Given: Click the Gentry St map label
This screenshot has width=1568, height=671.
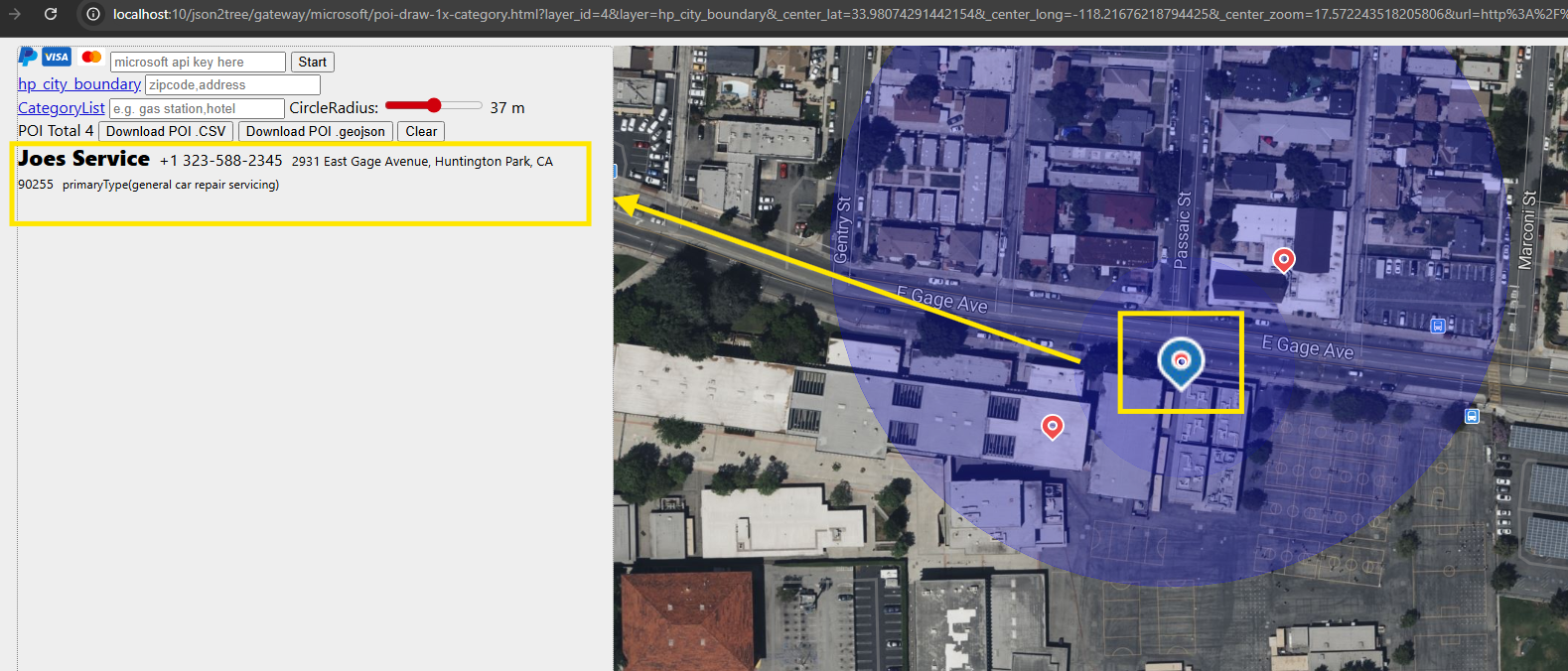Looking at the screenshot, I should pos(842,229).
